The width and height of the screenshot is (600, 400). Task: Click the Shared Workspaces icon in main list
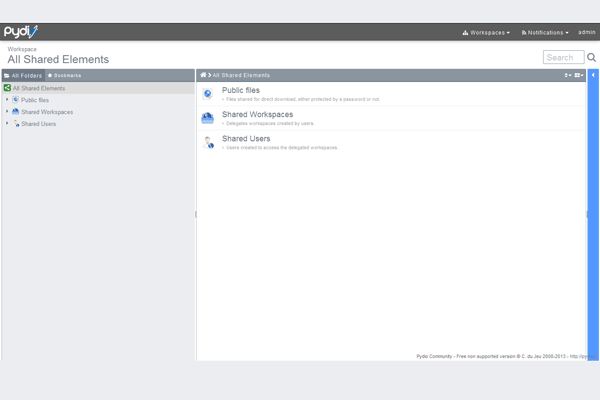point(208,119)
